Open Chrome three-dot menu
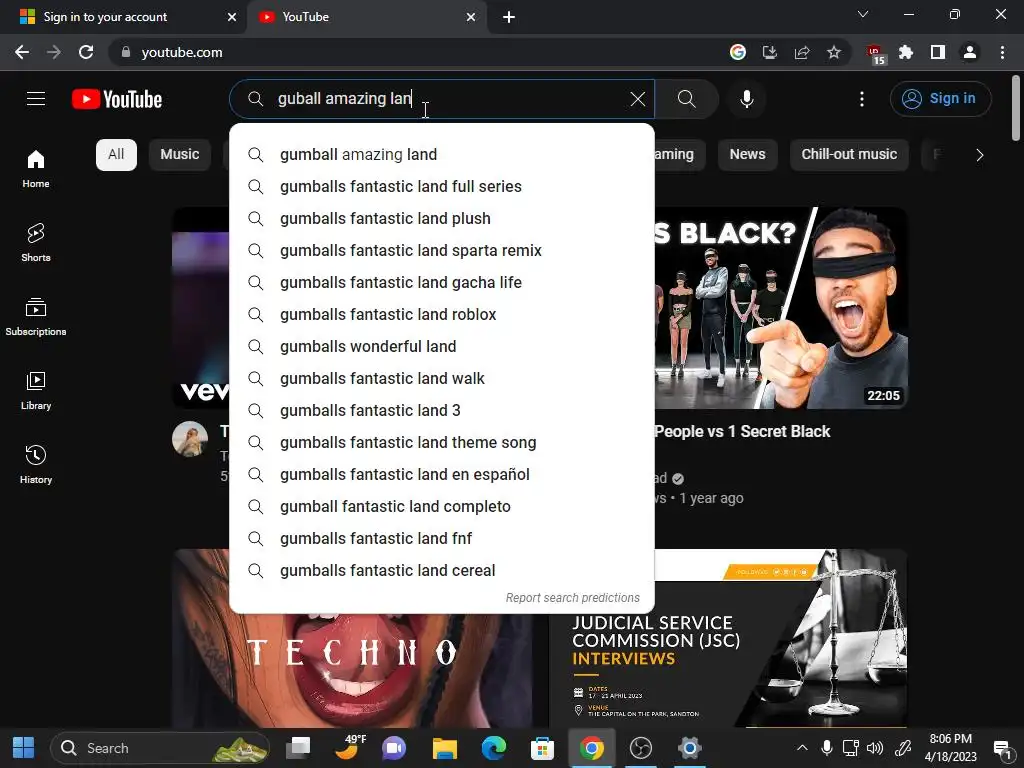1024x768 pixels. (x=1002, y=52)
